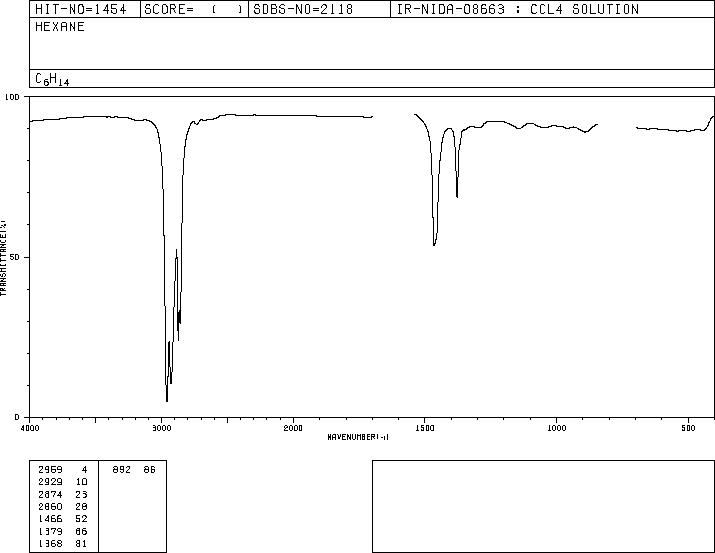The height and width of the screenshot is (553, 715).
Task: Select the molecular formula C6H14
Action: point(52,80)
